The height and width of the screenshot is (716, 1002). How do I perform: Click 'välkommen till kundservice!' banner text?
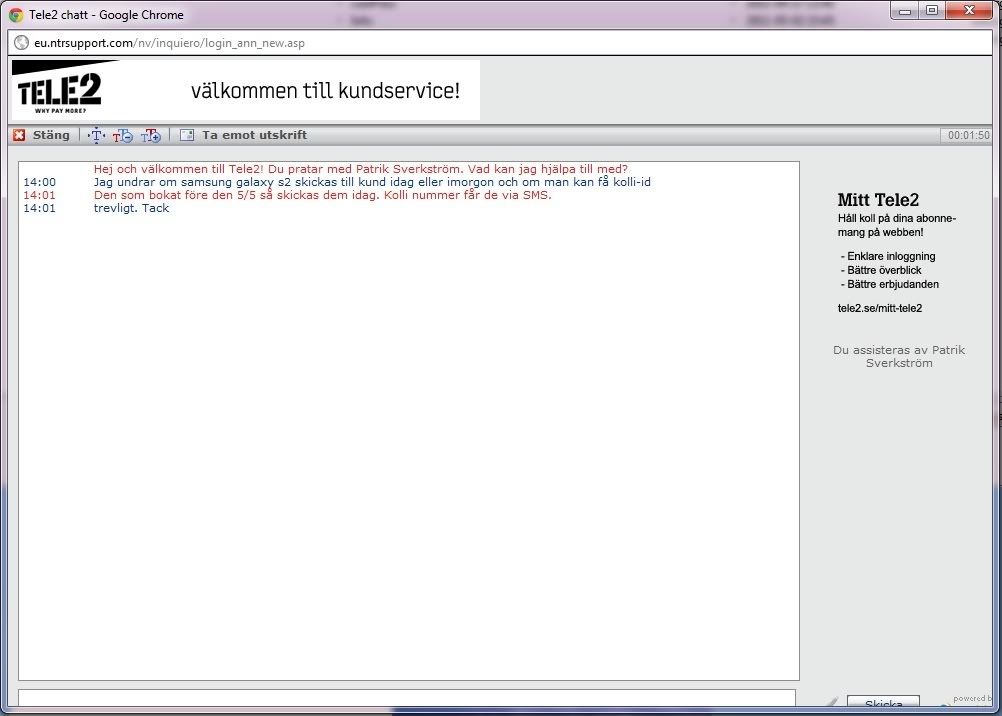click(325, 90)
